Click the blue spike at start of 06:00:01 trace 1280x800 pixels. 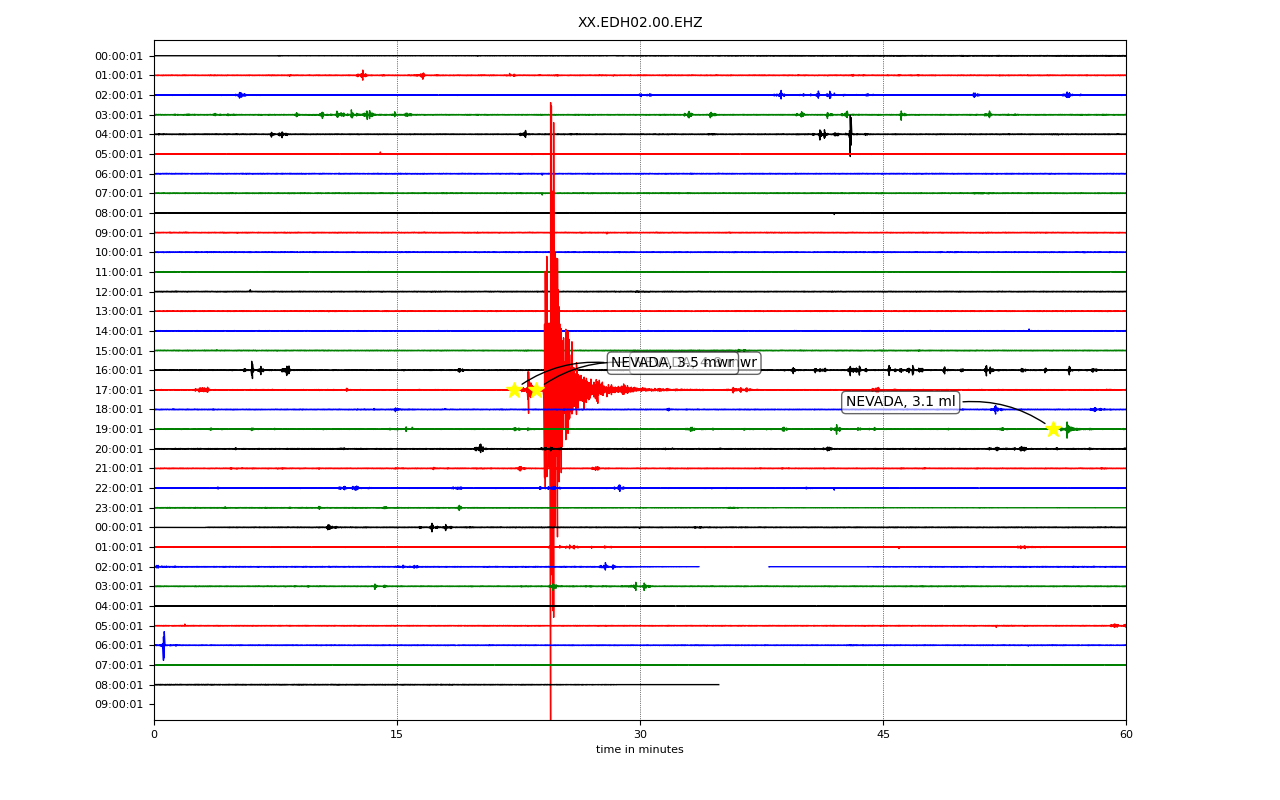tap(163, 645)
